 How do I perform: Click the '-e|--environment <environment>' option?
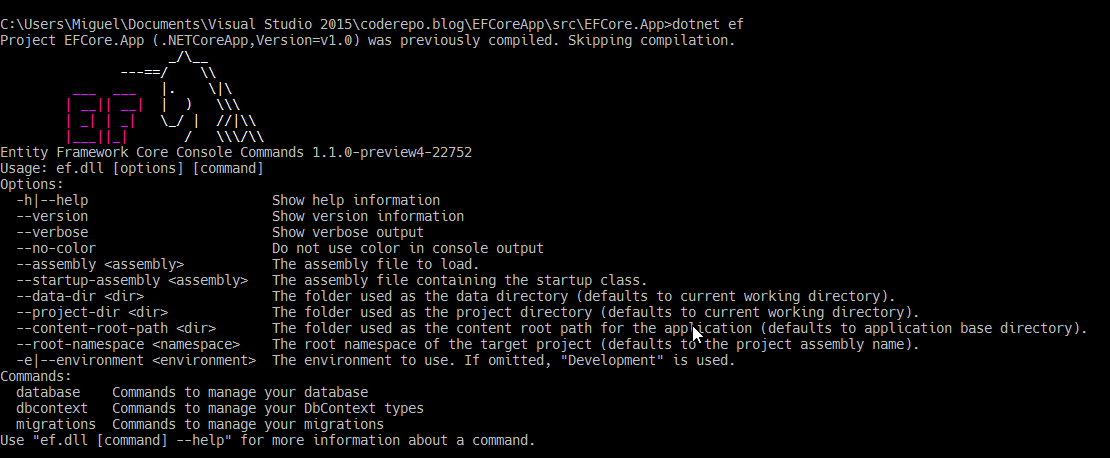tap(136, 360)
